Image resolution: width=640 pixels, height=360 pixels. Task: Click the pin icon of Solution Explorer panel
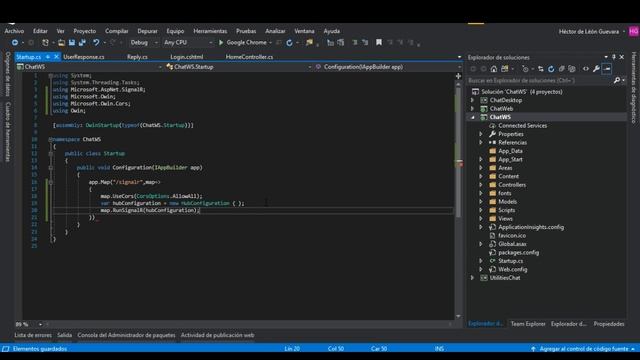[613, 57]
